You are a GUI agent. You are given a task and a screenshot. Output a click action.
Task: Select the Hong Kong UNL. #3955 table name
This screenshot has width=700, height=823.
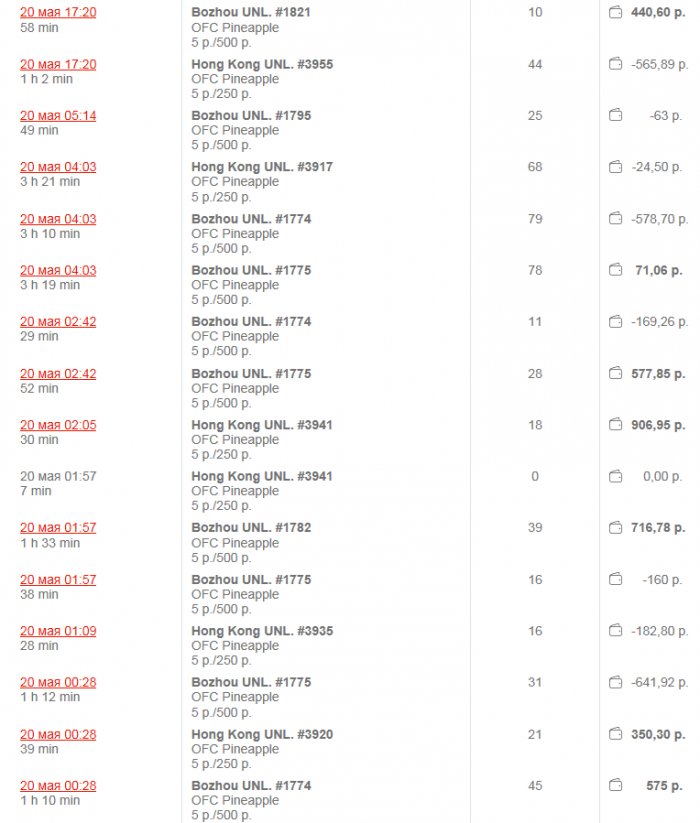pyautogui.click(x=262, y=64)
